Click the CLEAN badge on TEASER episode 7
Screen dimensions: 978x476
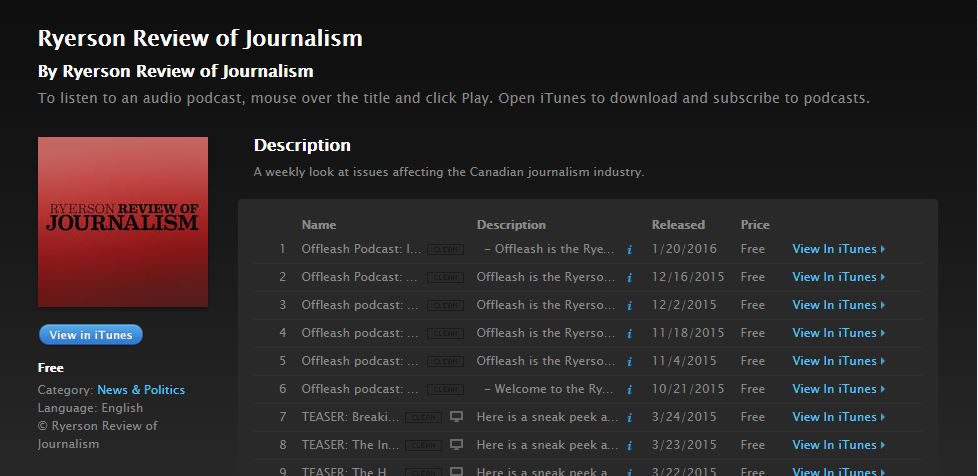tap(424, 418)
